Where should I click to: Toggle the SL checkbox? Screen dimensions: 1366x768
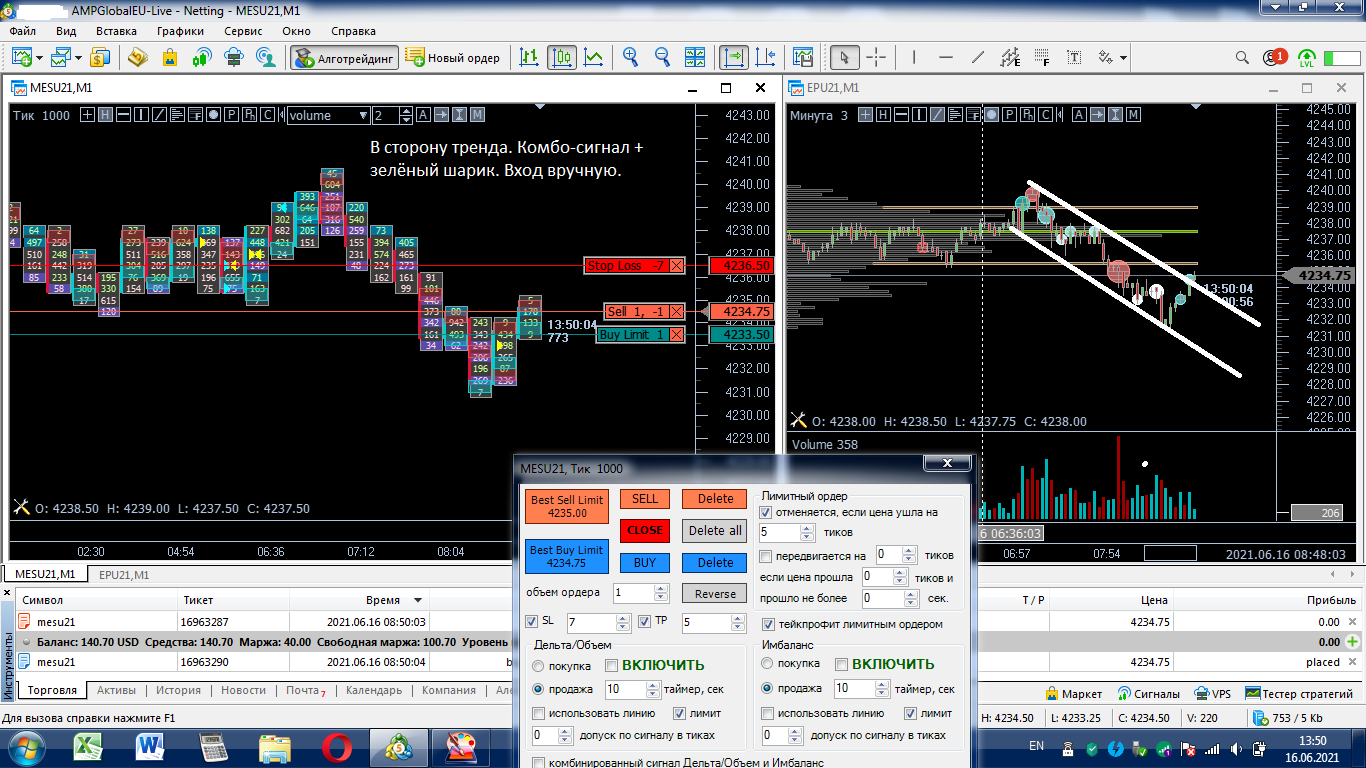click(x=531, y=622)
